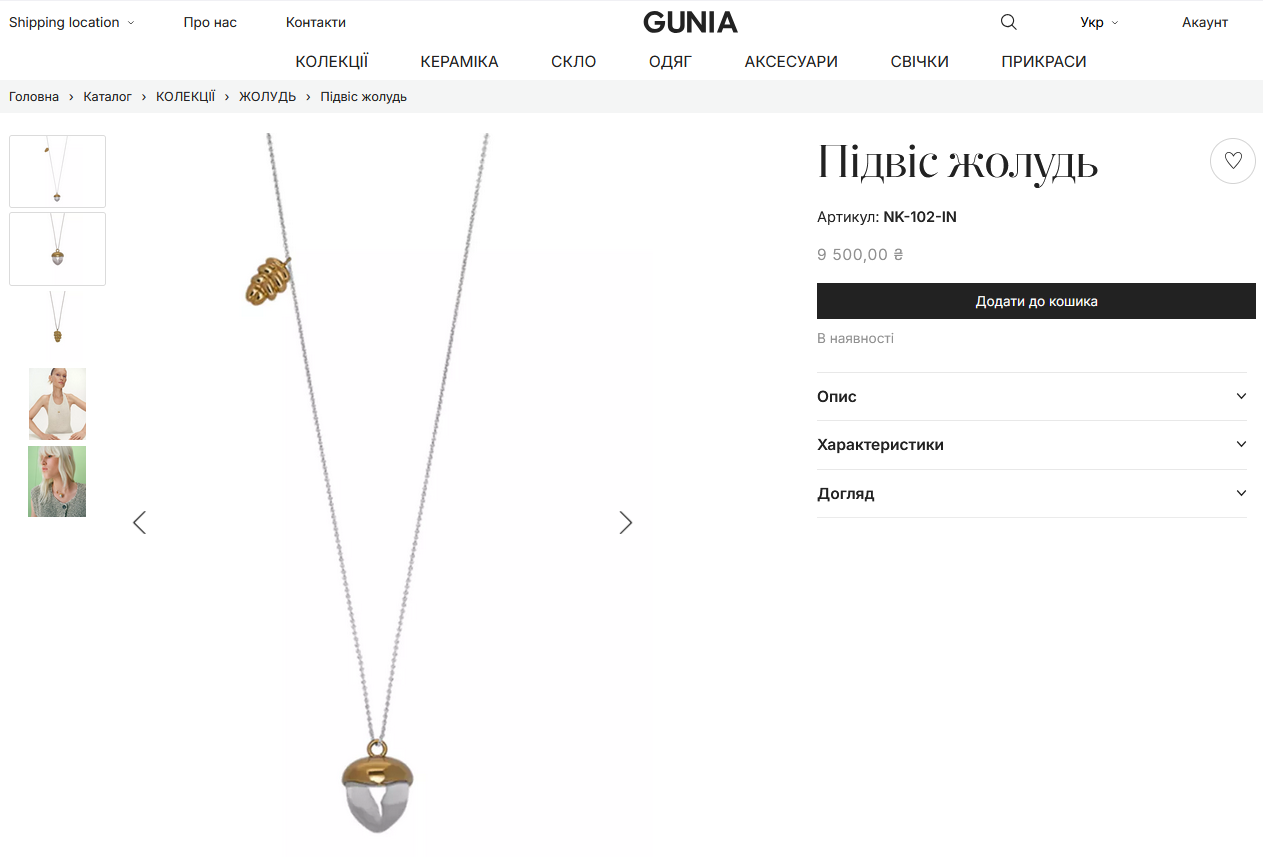Select the first necklace thumbnail
Viewport: 1263px width, 857px height.
click(57, 171)
